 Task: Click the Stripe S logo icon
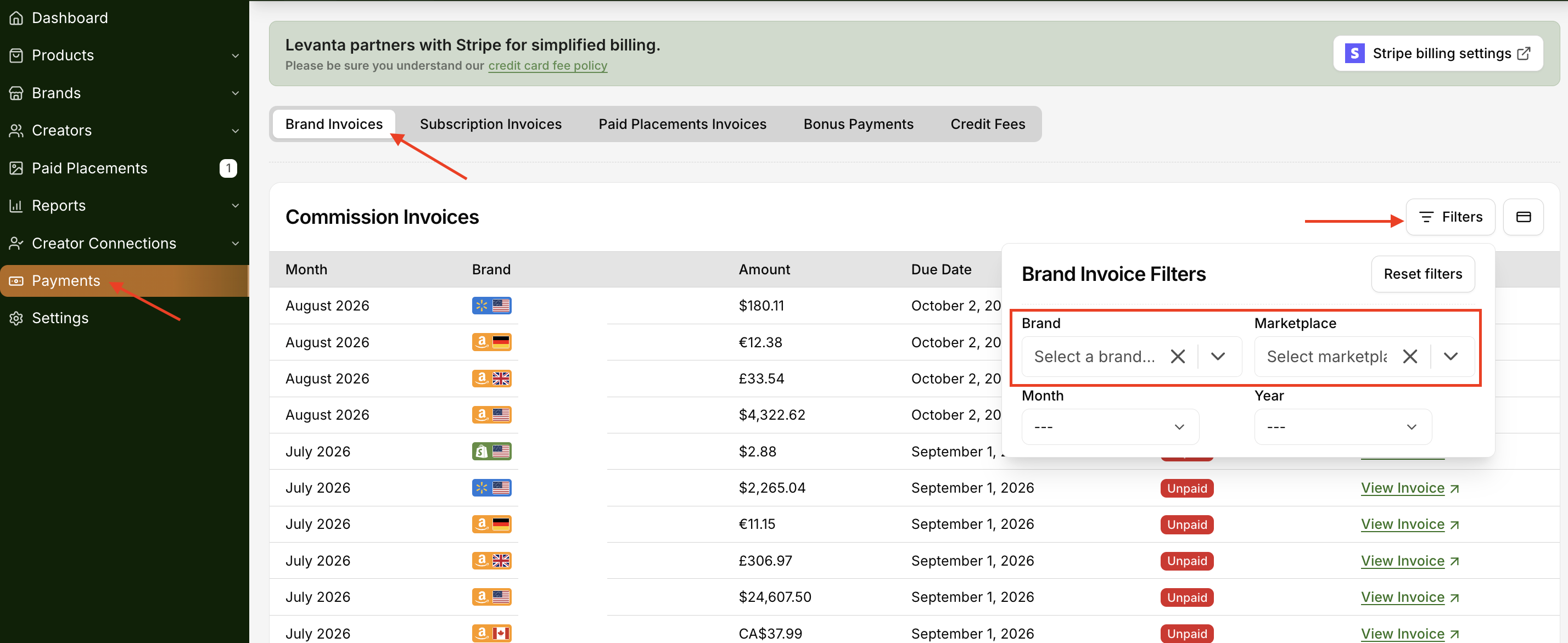coord(1354,54)
